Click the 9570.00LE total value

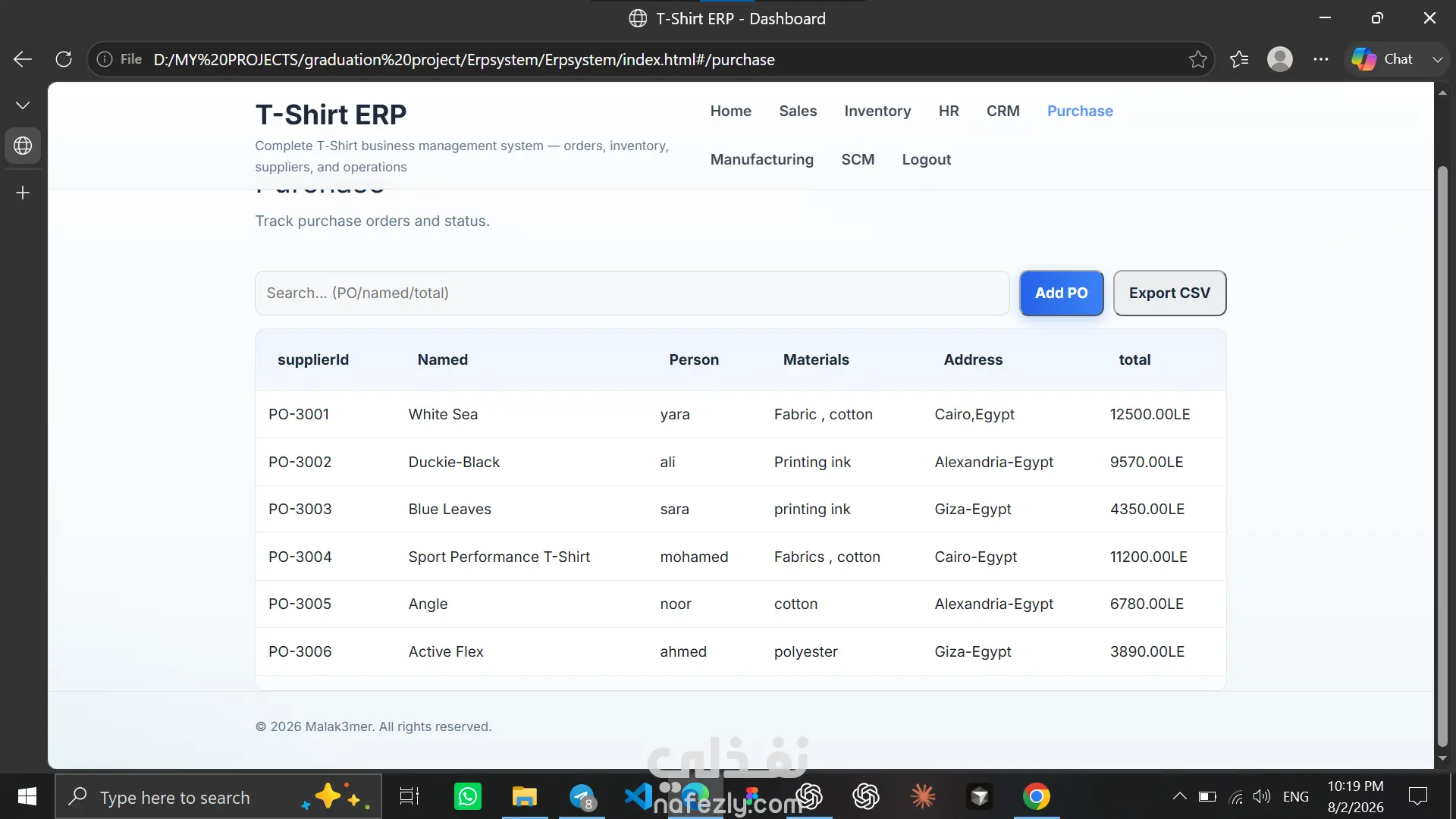point(1147,462)
